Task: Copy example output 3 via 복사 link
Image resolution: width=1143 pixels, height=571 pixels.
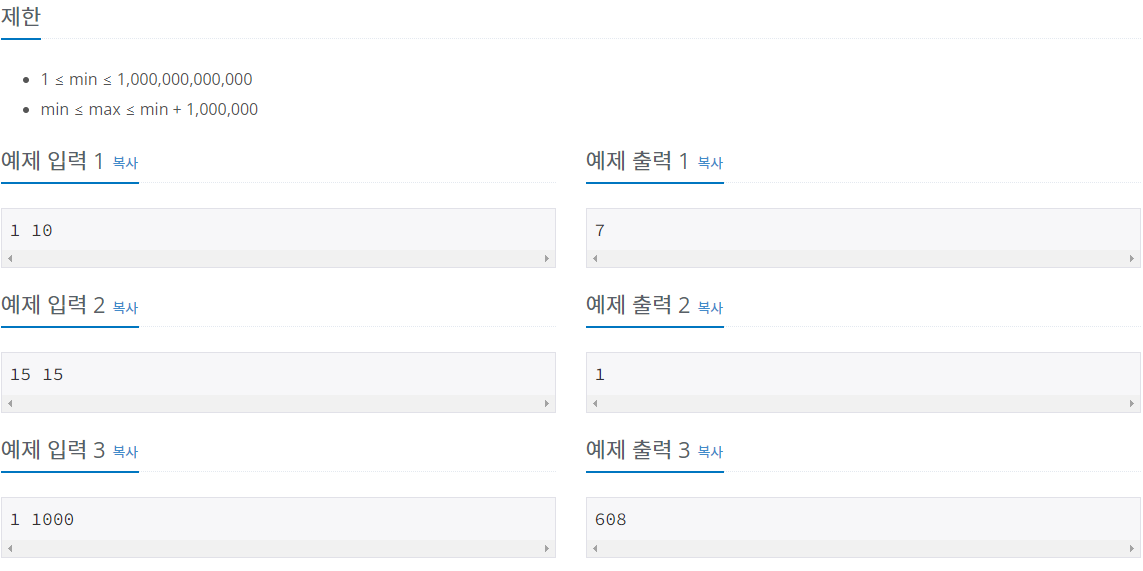Action: click(x=710, y=452)
